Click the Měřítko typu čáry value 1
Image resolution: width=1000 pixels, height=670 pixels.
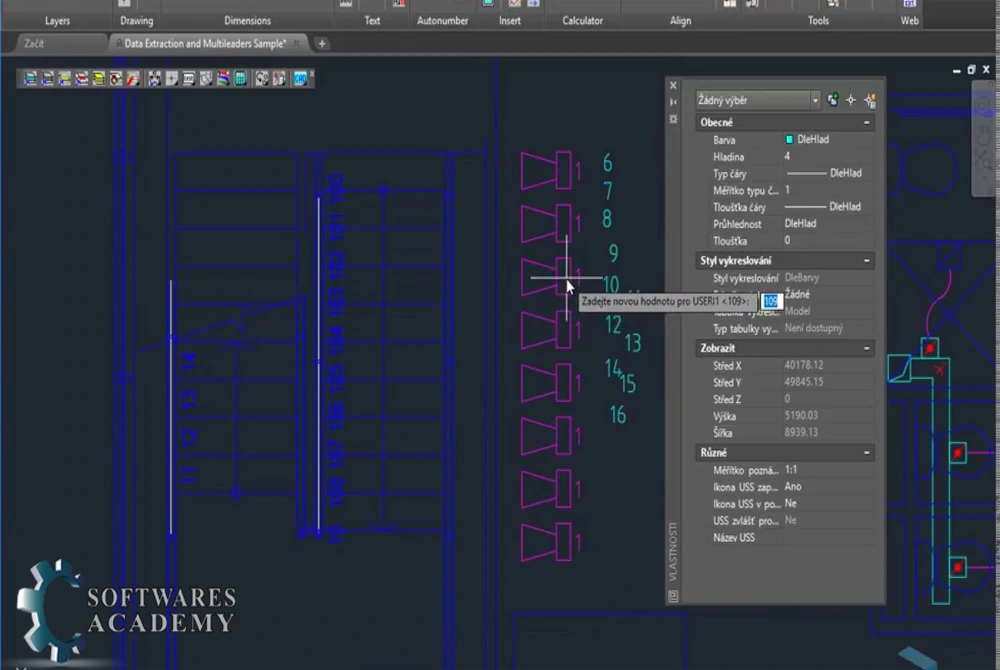pos(787,190)
